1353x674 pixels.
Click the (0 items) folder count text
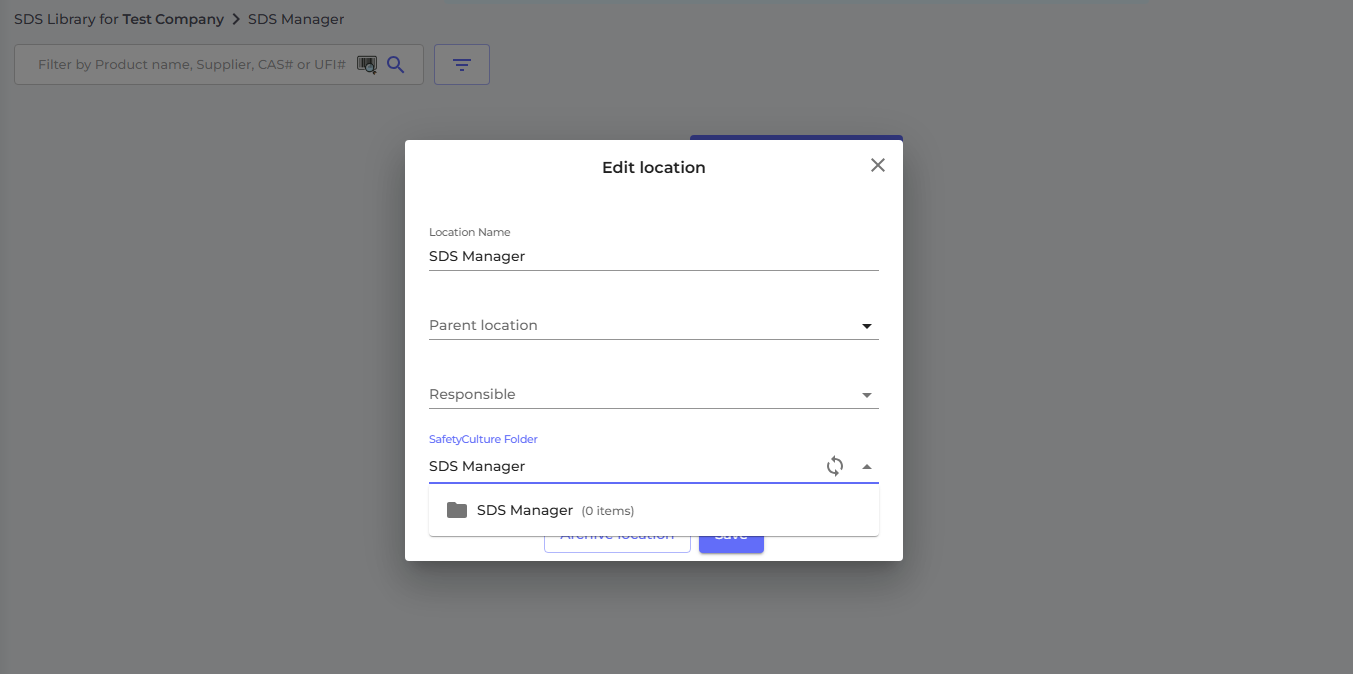[x=608, y=511]
